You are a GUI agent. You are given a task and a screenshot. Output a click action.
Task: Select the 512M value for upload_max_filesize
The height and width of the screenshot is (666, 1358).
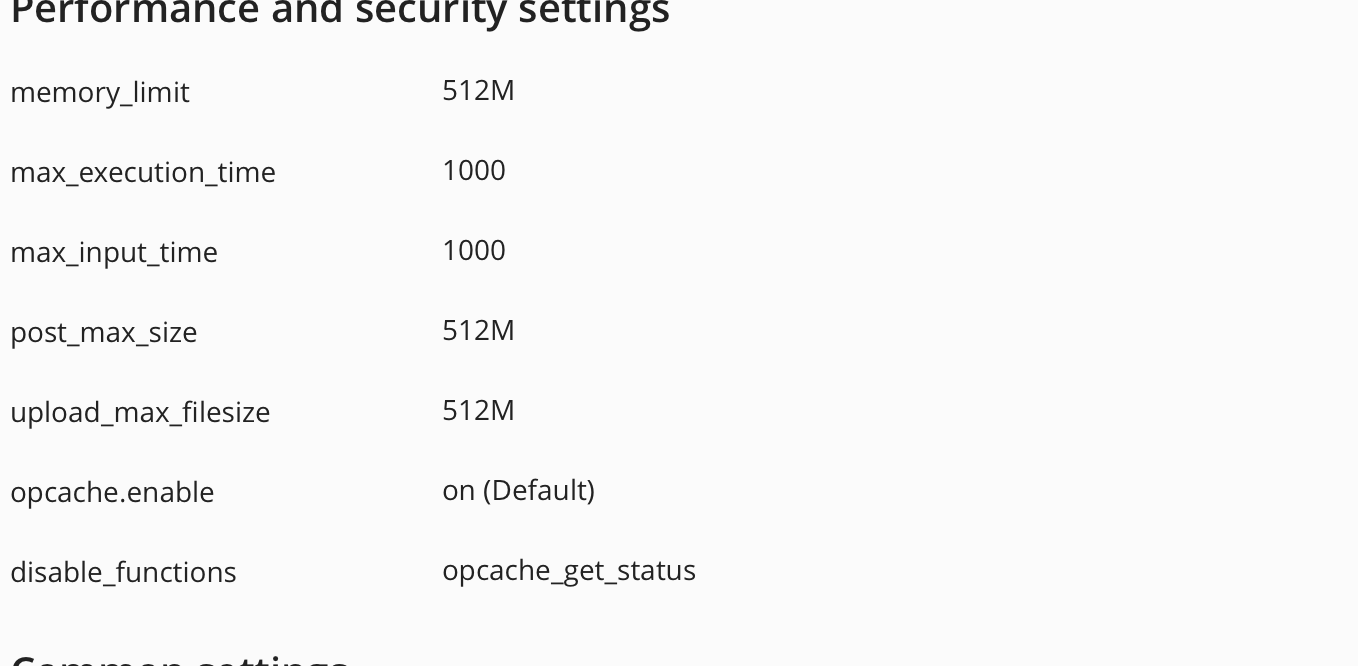478,410
